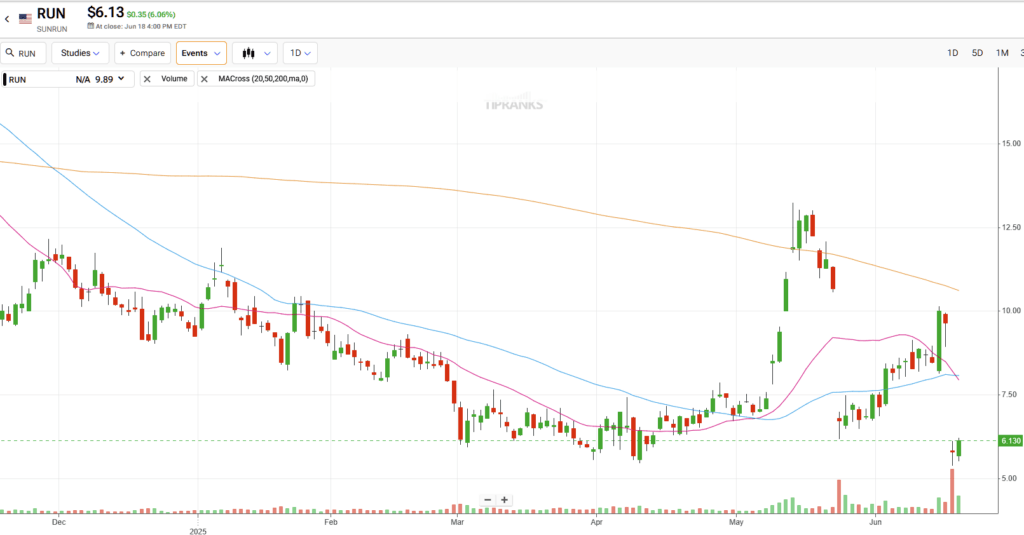Open the Events dropdown
1024x535 pixels.
201,53
